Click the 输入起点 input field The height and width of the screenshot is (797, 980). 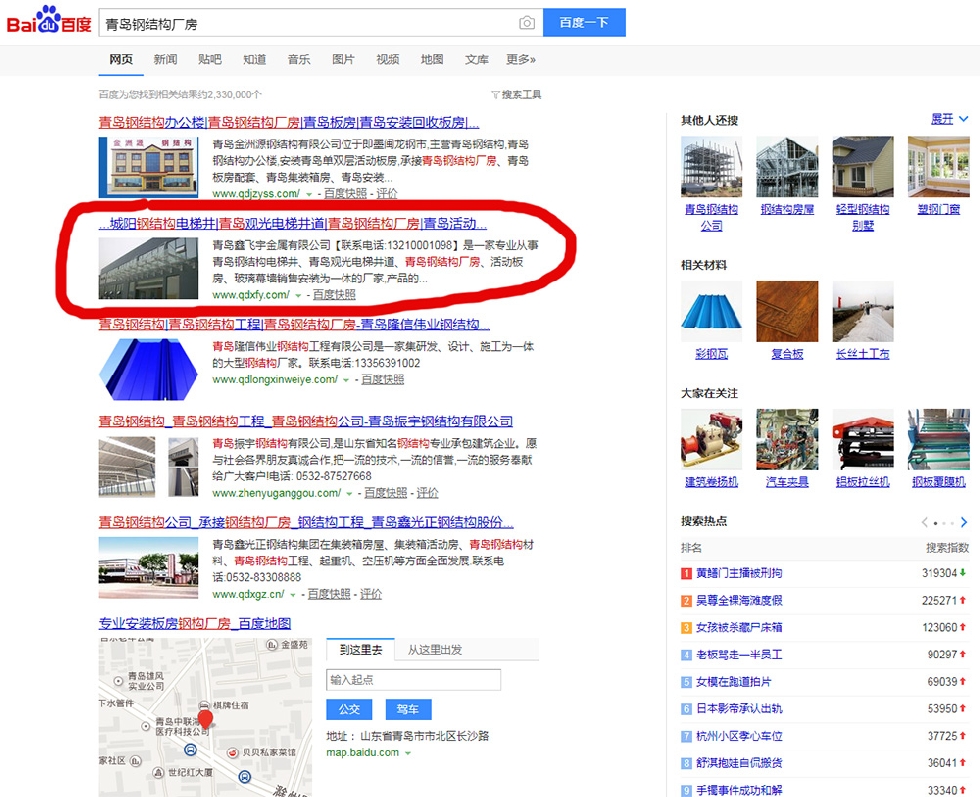point(413,679)
